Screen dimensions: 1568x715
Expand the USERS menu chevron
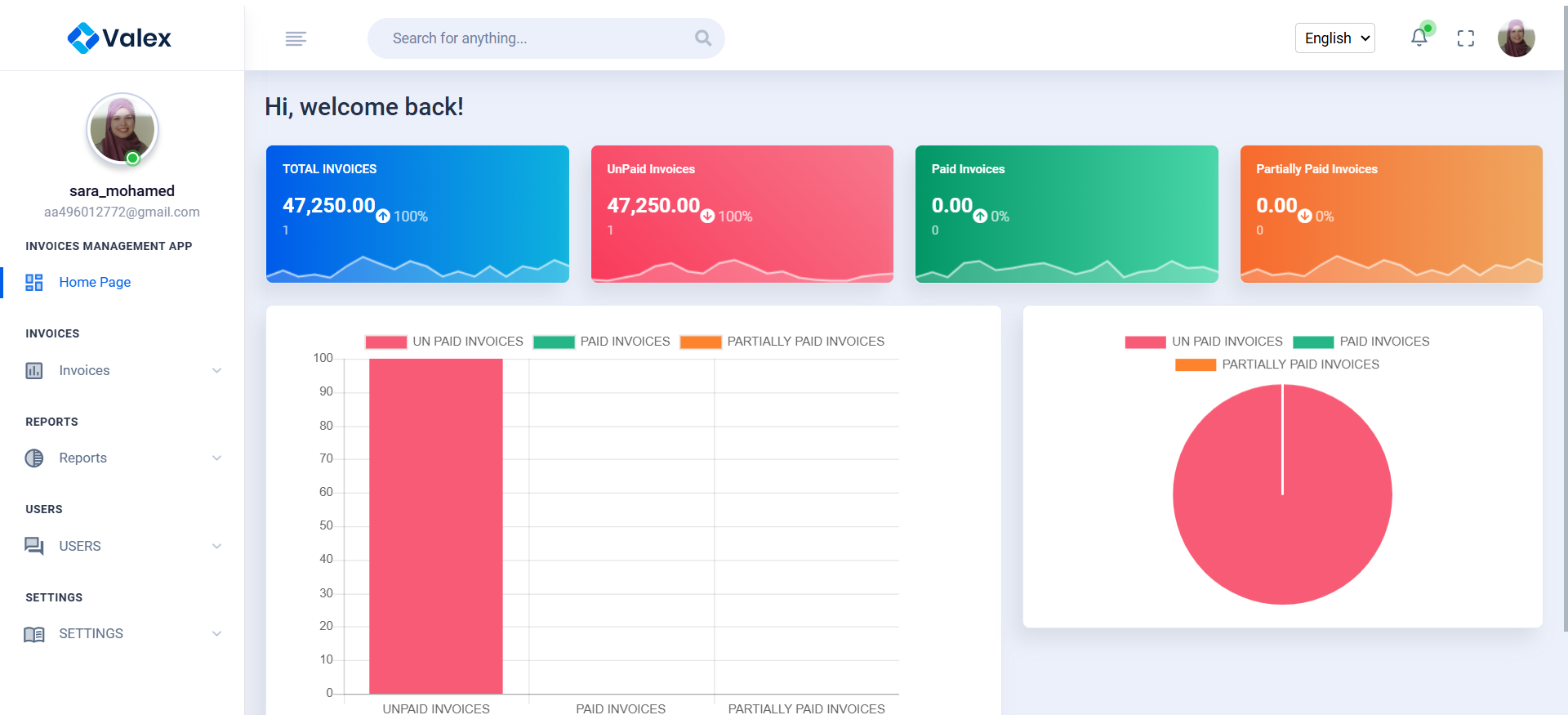click(217, 546)
